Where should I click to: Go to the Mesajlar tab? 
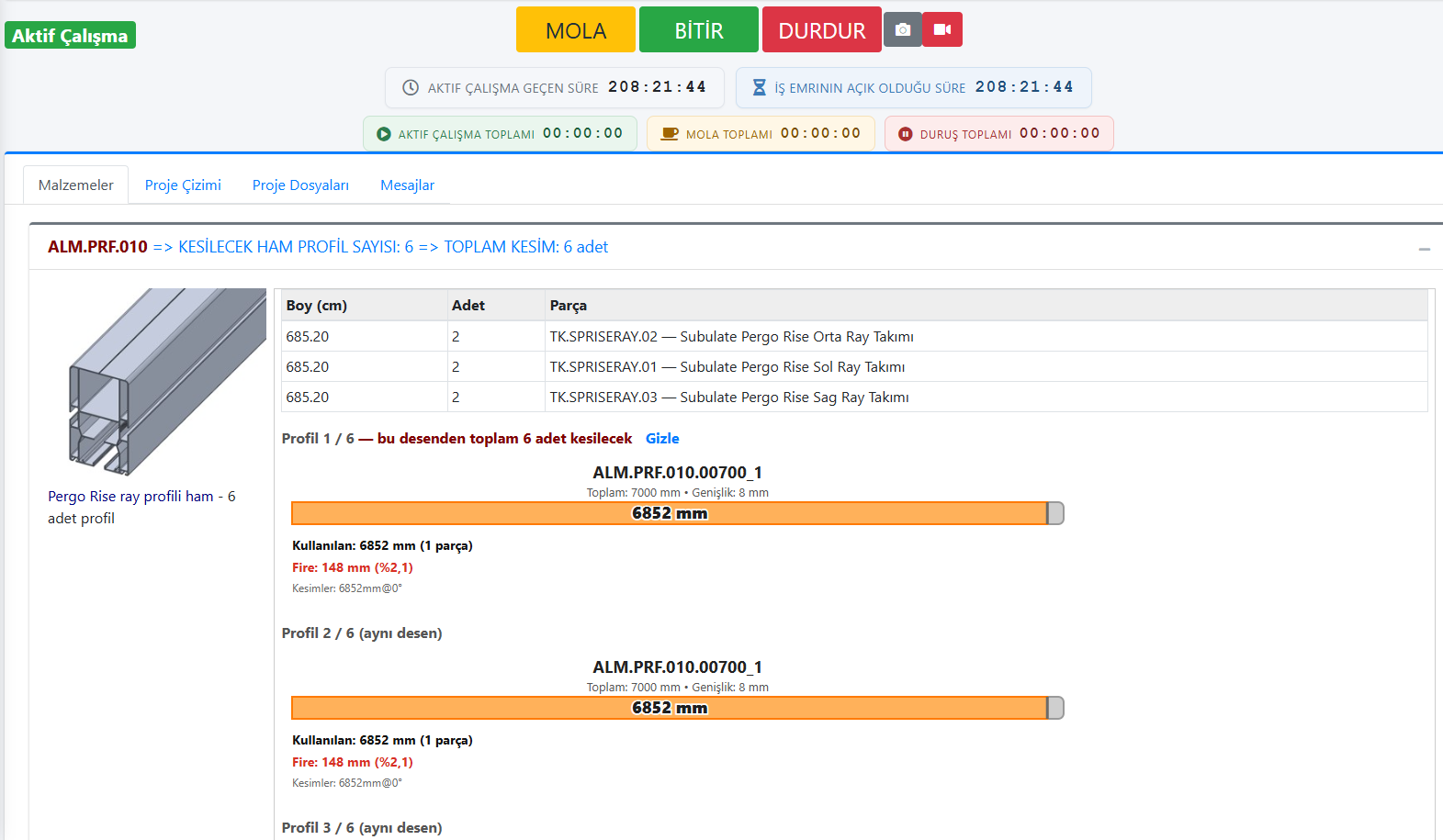[407, 185]
